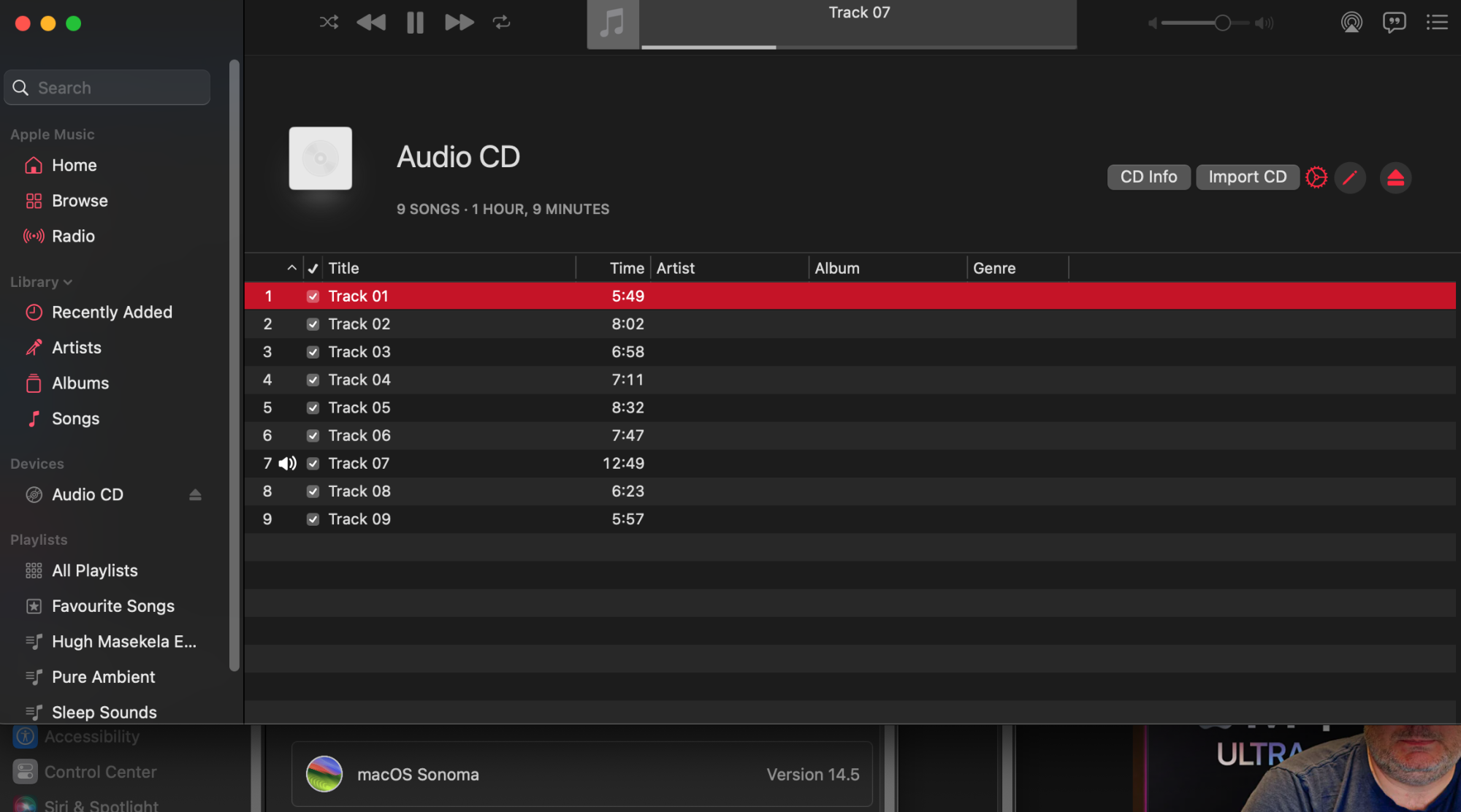Pause the playing track
This screenshot has height=812, width=1461.
pos(415,23)
